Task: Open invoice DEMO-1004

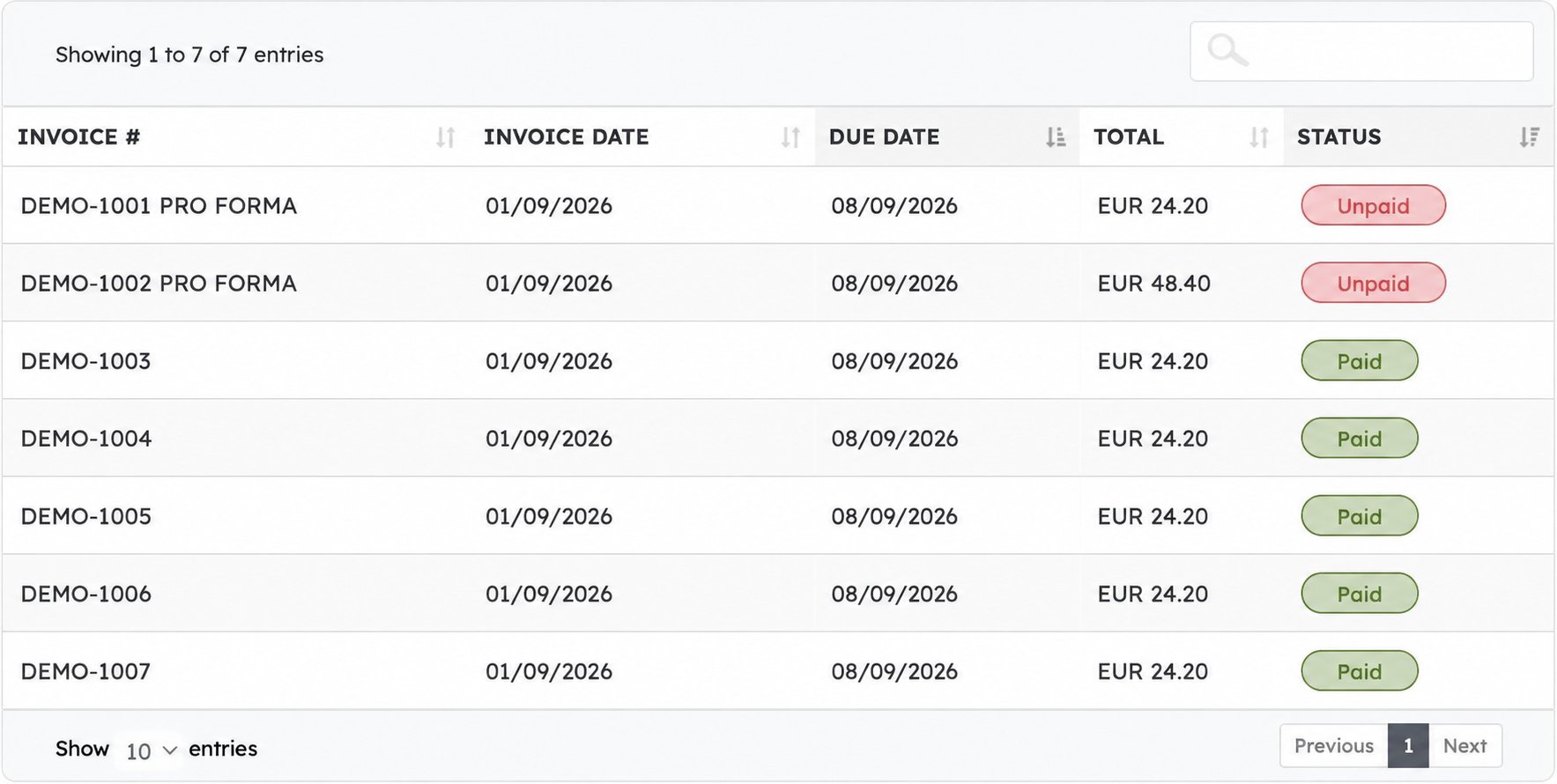Action: (x=85, y=439)
